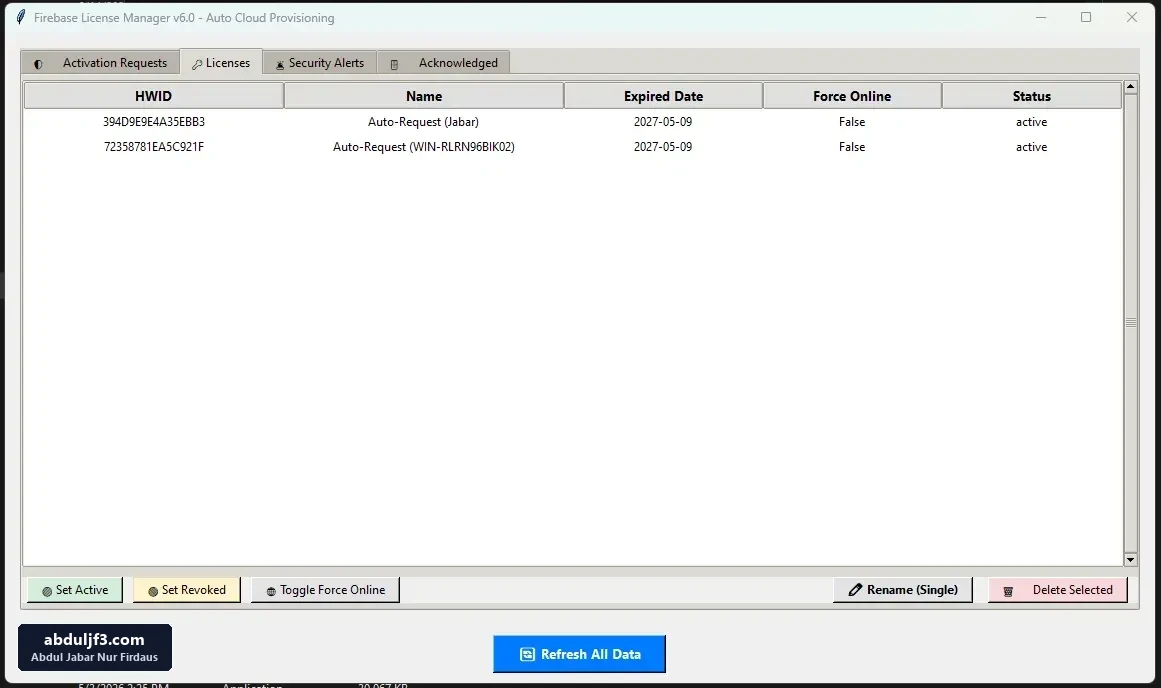This screenshot has width=1161, height=688.
Task: Sort by the Name column header
Action: tap(424, 96)
